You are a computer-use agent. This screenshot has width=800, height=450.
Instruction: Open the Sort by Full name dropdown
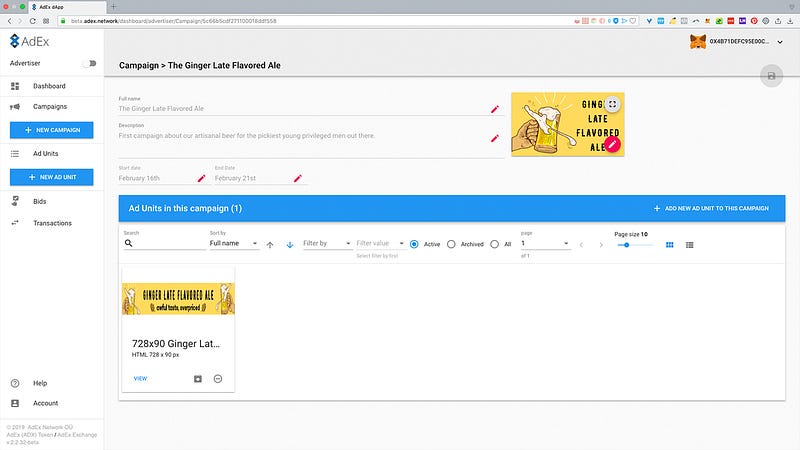[x=234, y=243]
